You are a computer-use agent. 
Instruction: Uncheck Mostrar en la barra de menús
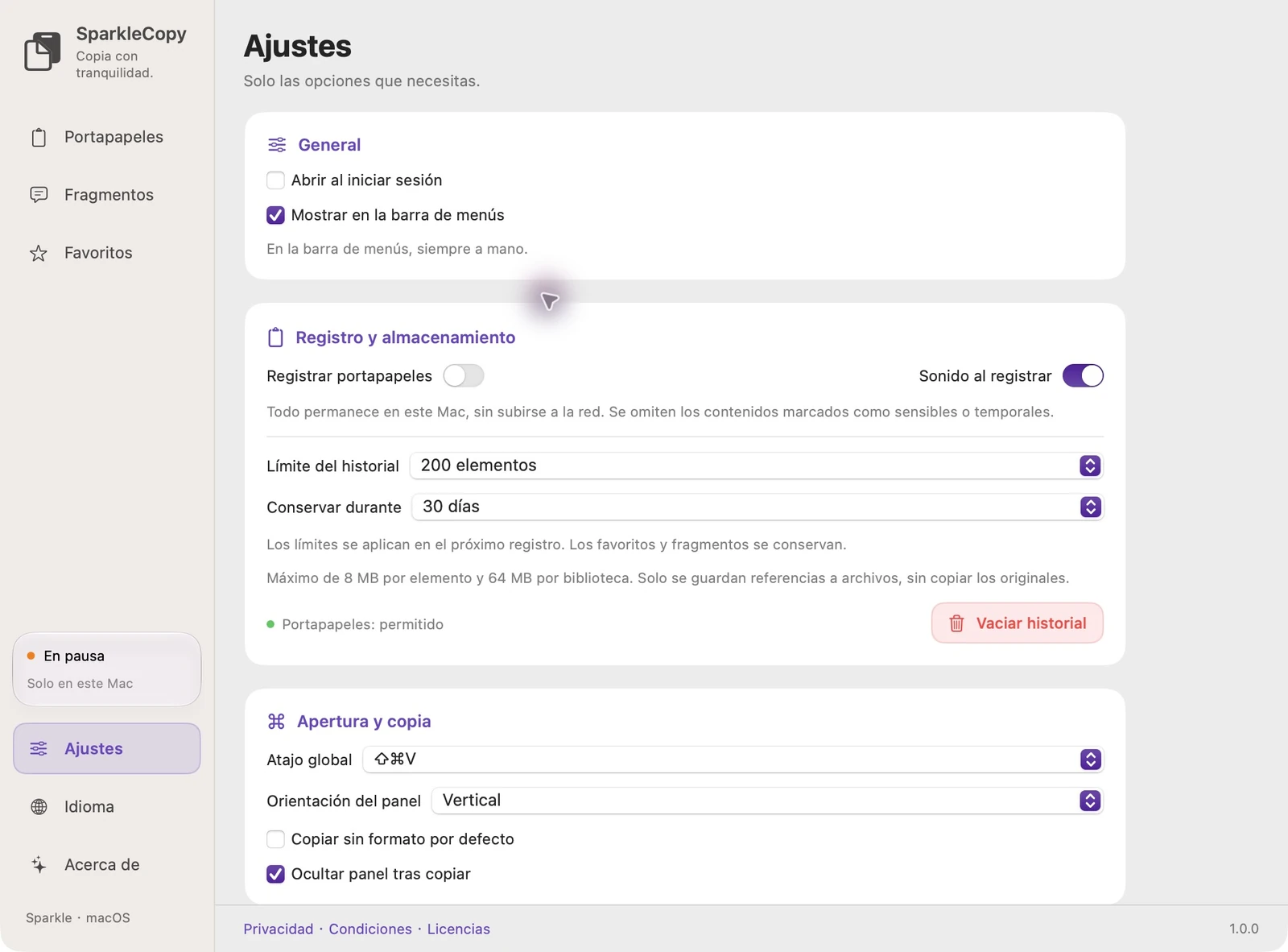[x=275, y=215]
